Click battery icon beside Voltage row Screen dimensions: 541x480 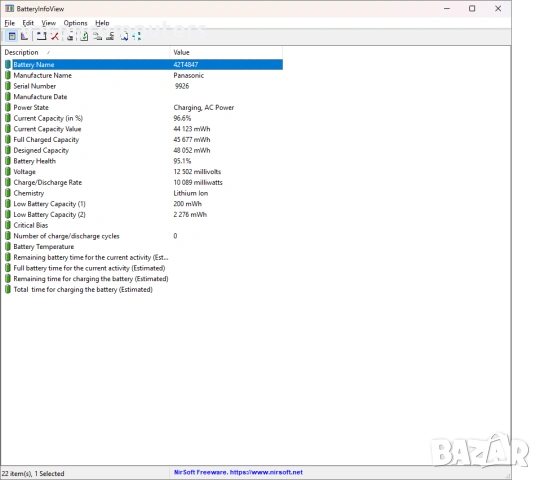point(8,172)
